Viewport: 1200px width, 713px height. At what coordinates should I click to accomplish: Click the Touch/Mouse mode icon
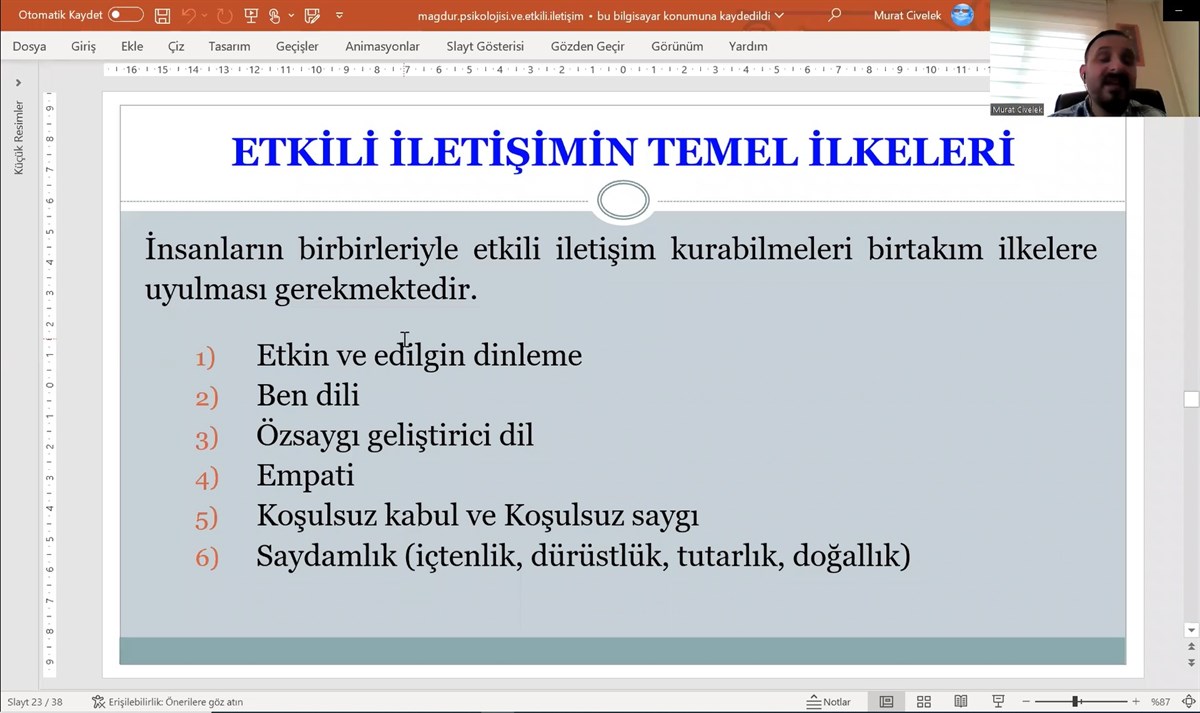click(x=275, y=16)
